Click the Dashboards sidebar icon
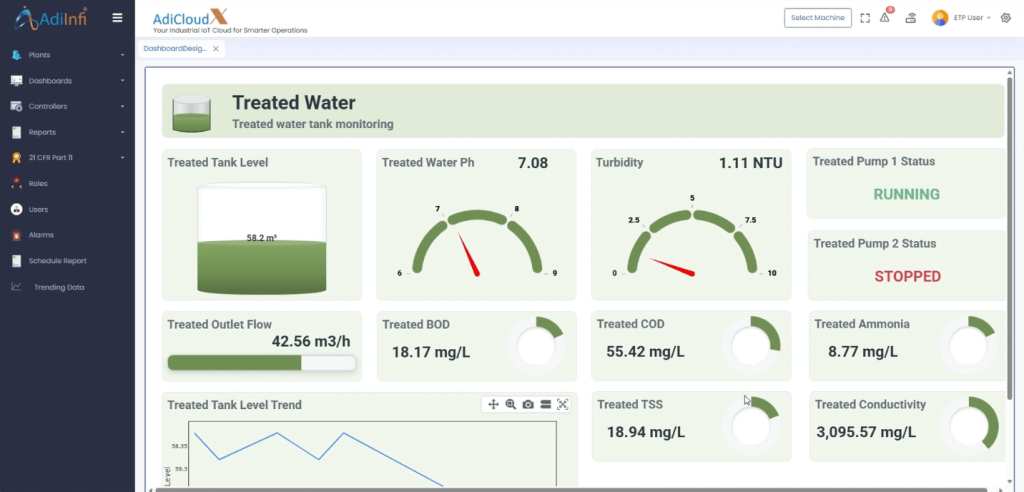The height and width of the screenshot is (492, 1024). [x=16, y=81]
